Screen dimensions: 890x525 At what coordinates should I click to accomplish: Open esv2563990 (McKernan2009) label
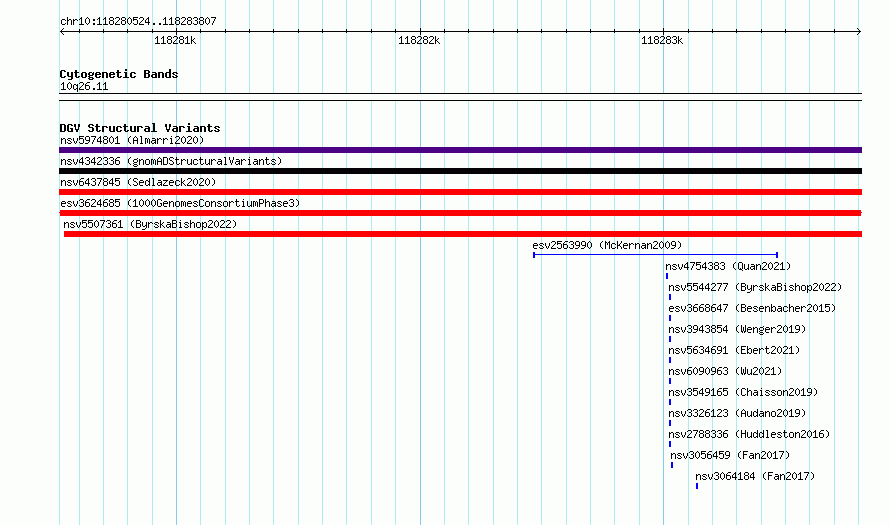click(607, 245)
